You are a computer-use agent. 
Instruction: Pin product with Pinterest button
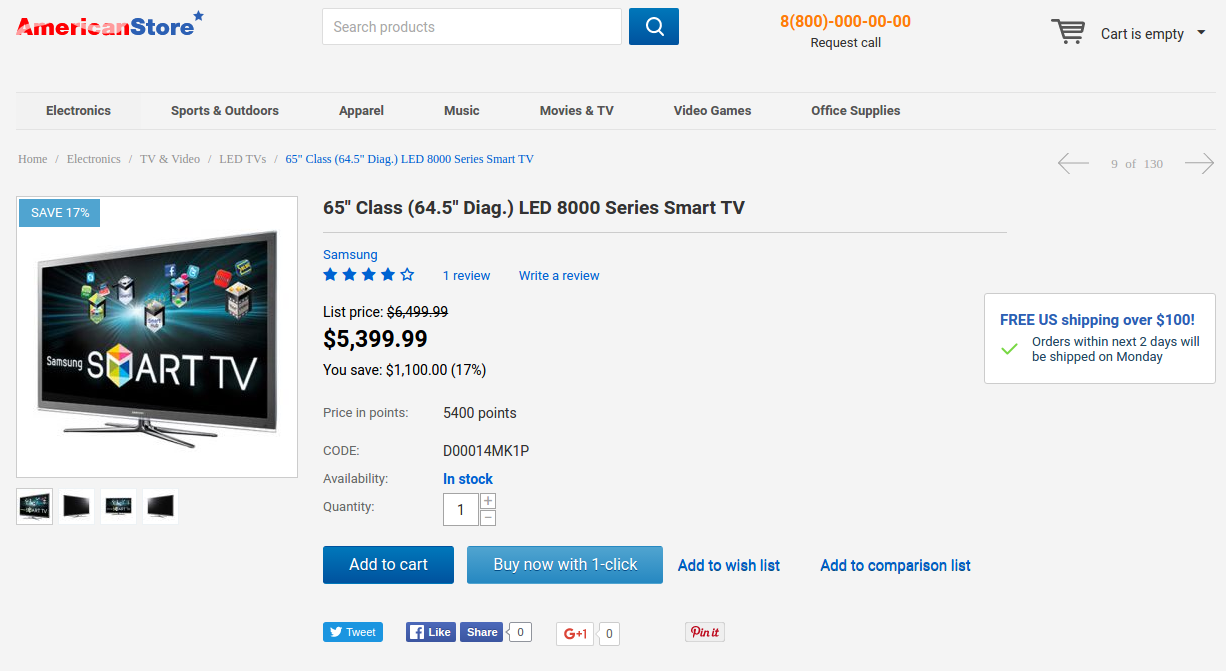[705, 632]
